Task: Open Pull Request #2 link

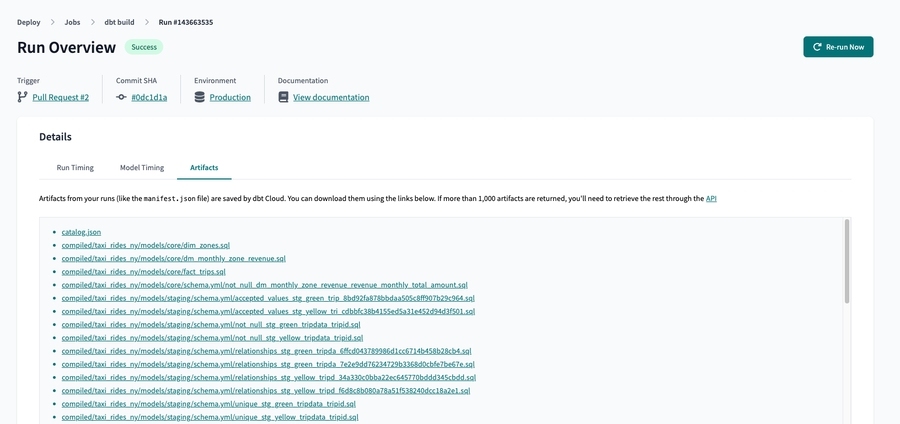Action: 60,97
